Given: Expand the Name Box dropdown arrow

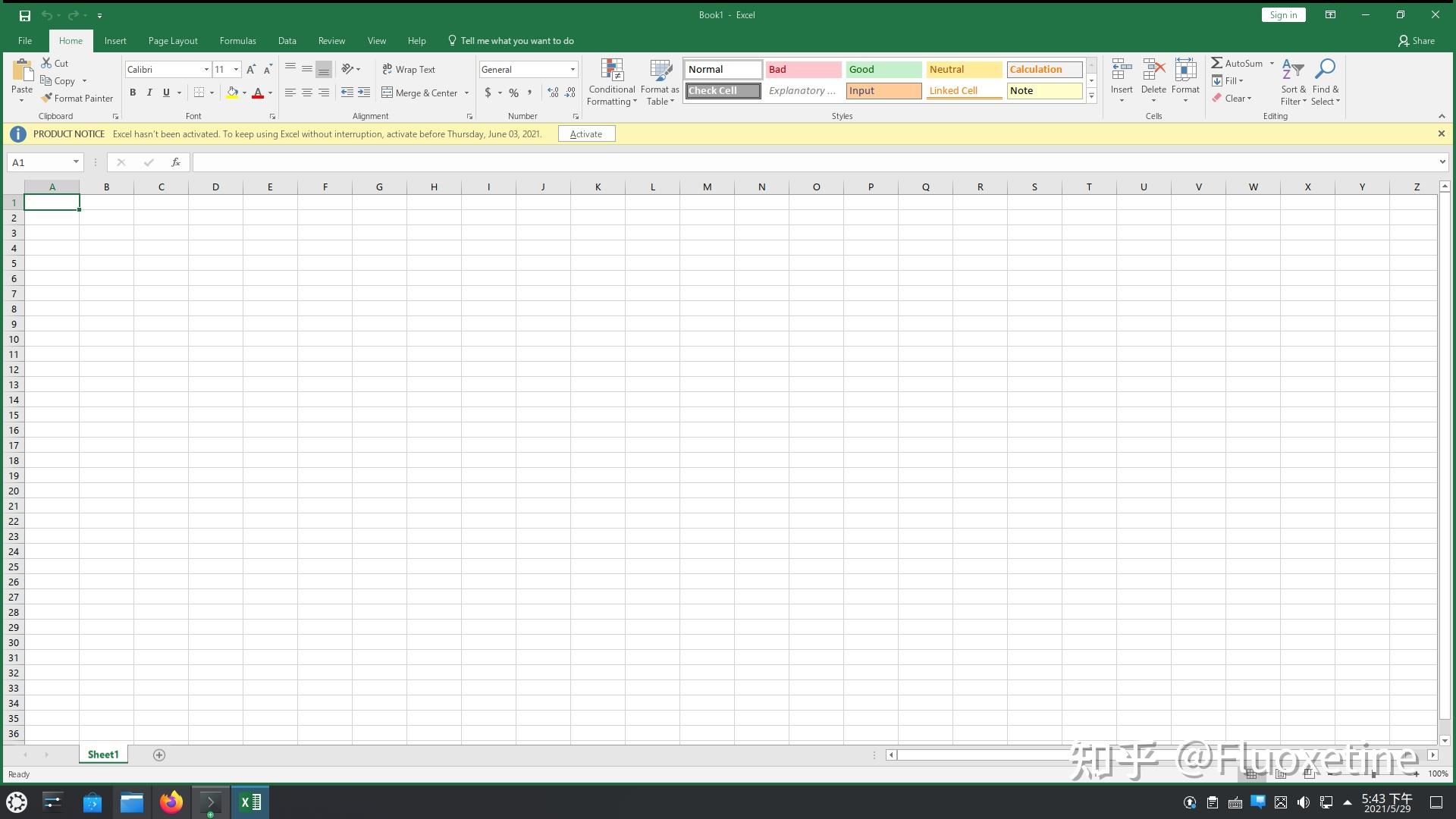Looking at the screenshot, I should (76, 162).
